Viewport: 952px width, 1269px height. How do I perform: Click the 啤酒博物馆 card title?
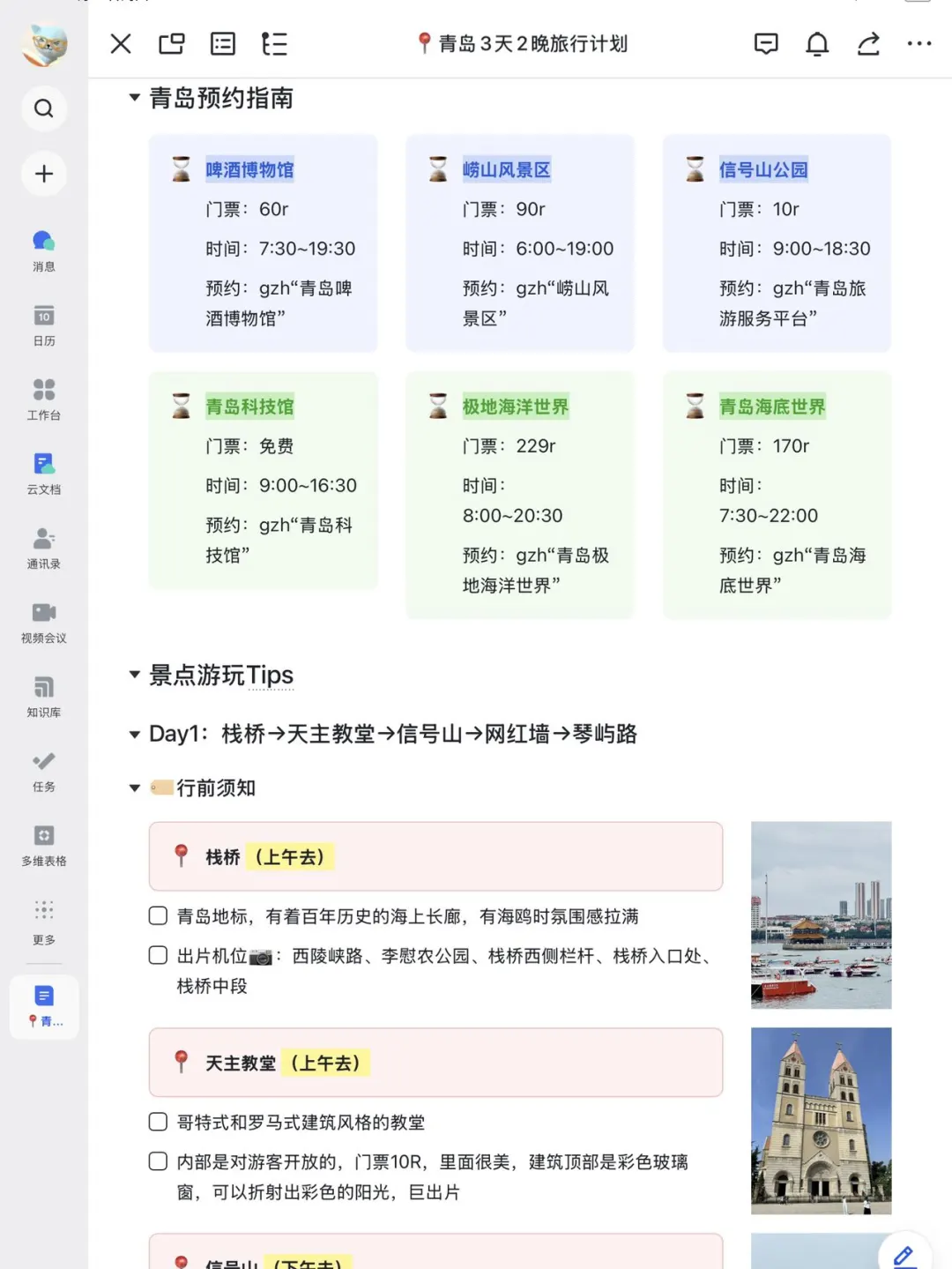(249, 169)
